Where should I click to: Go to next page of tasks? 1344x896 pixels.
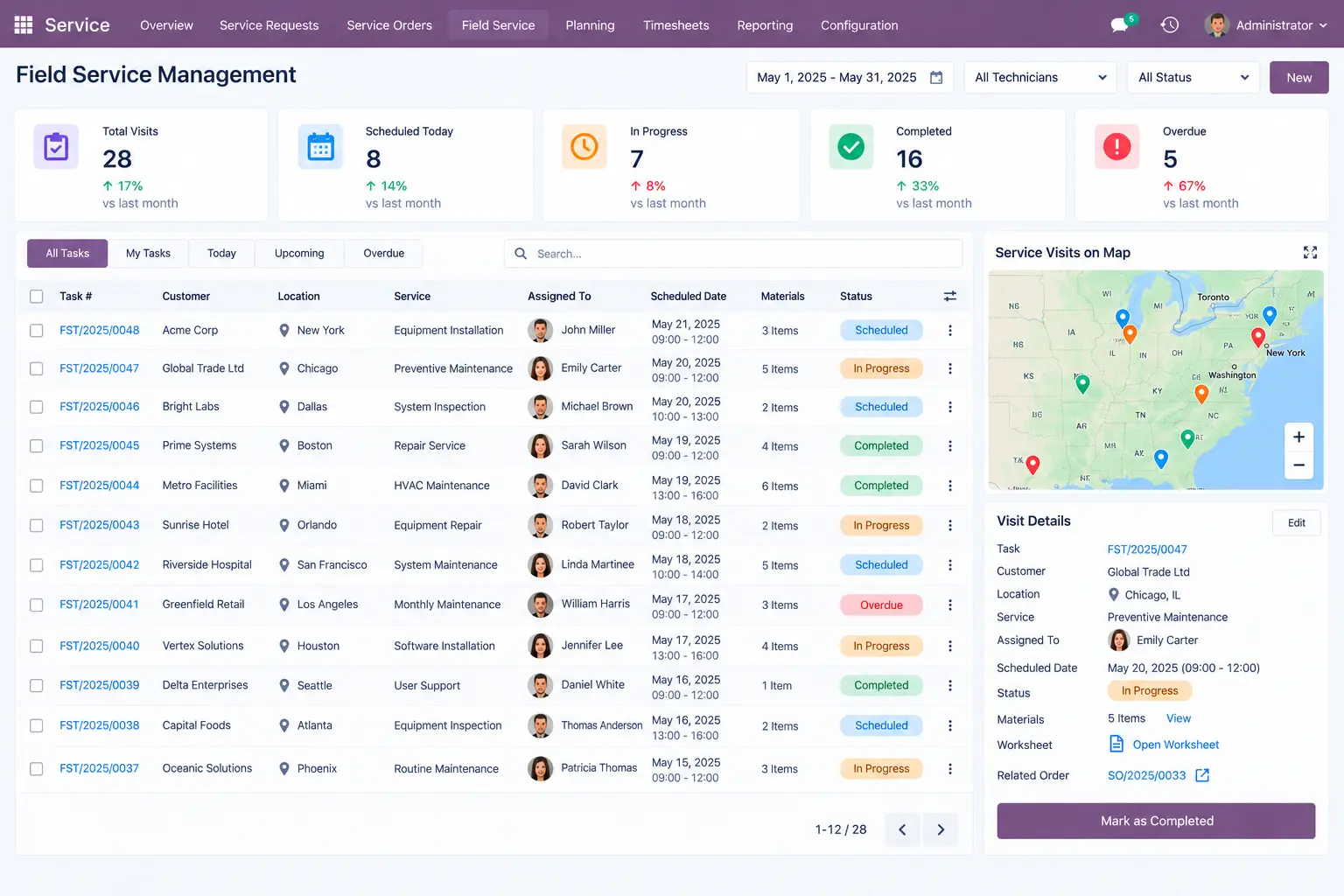click(x=941, y=829)
